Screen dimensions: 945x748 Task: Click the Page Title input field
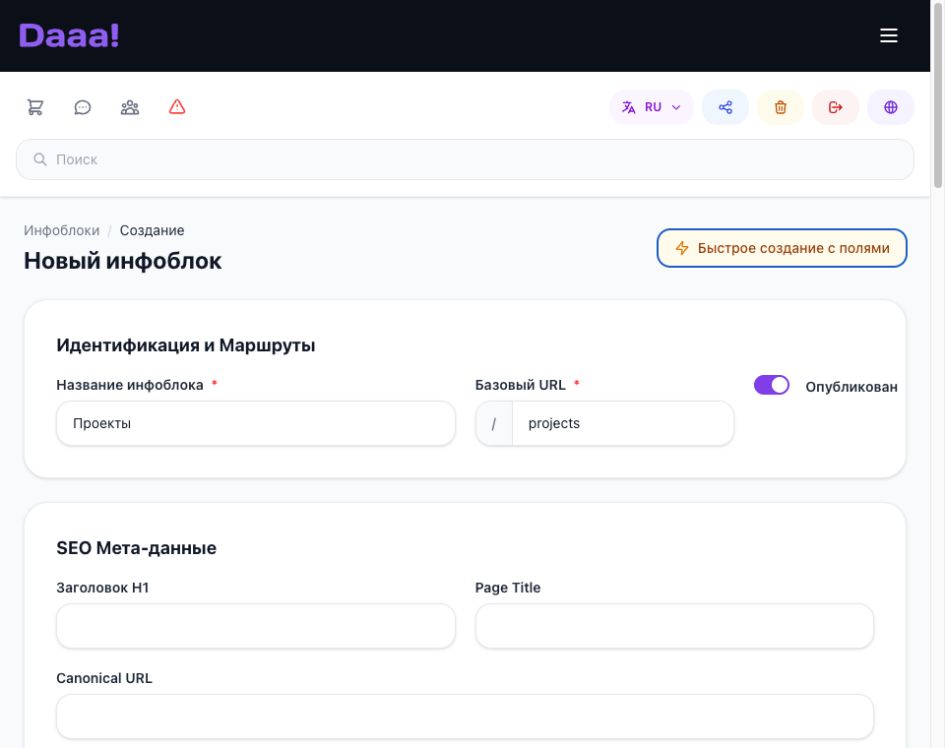674,626
